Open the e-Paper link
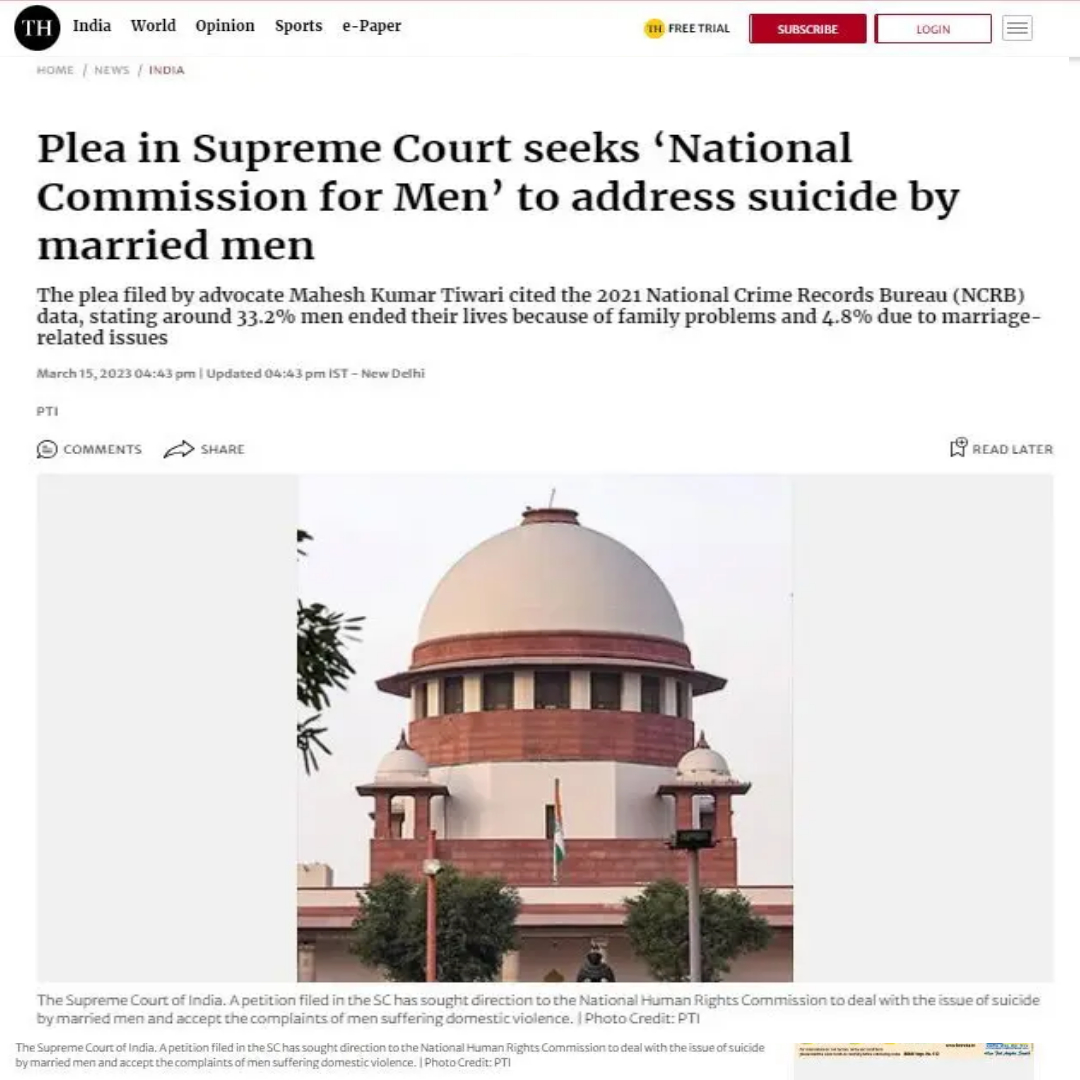Image resolution: width=1080 pixels, height=1080 pixels. pyautogui.click(x=372, y=25)
